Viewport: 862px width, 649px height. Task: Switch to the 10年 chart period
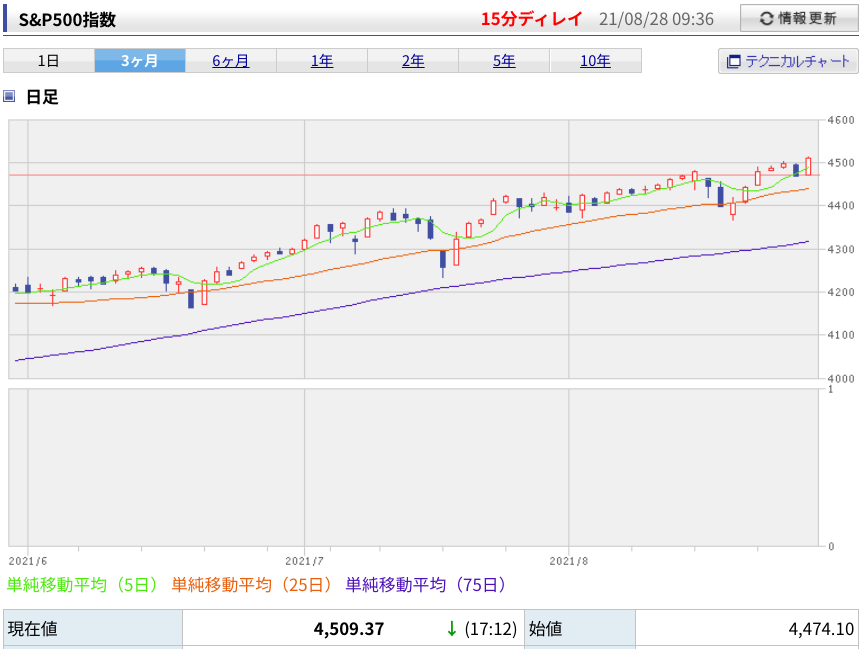pos(595,60)
